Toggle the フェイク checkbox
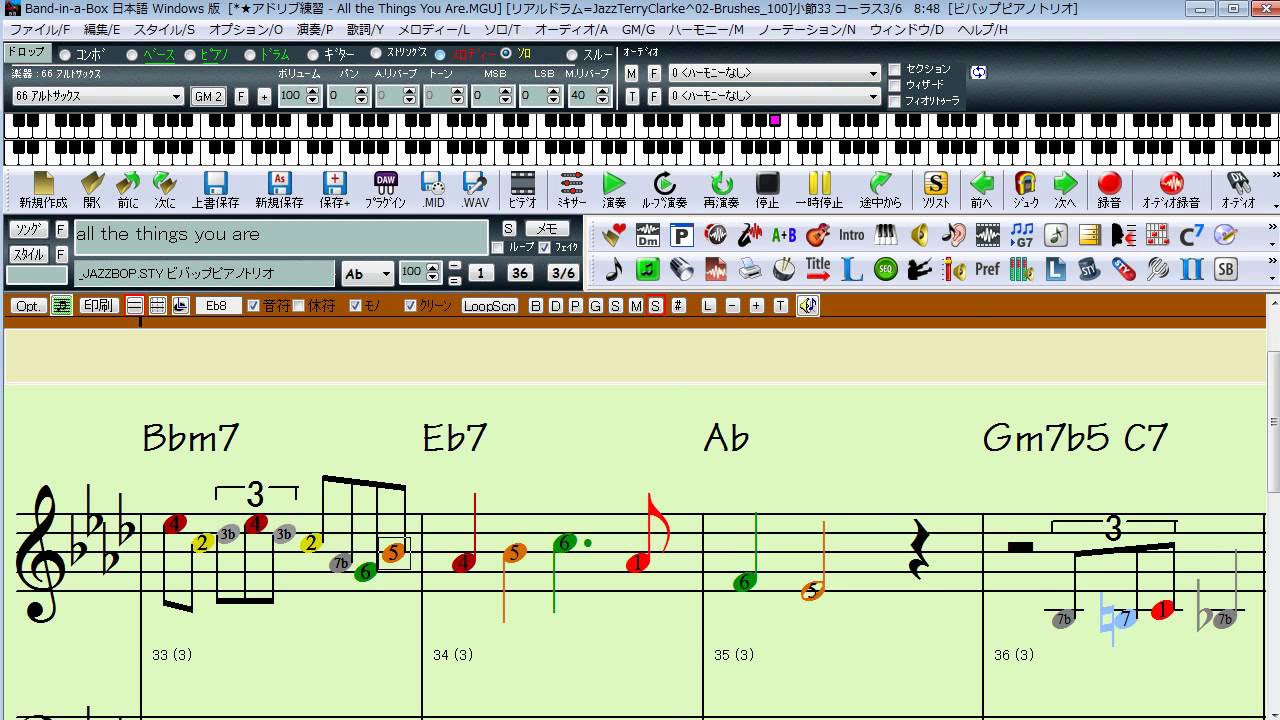 coord(544,247)
